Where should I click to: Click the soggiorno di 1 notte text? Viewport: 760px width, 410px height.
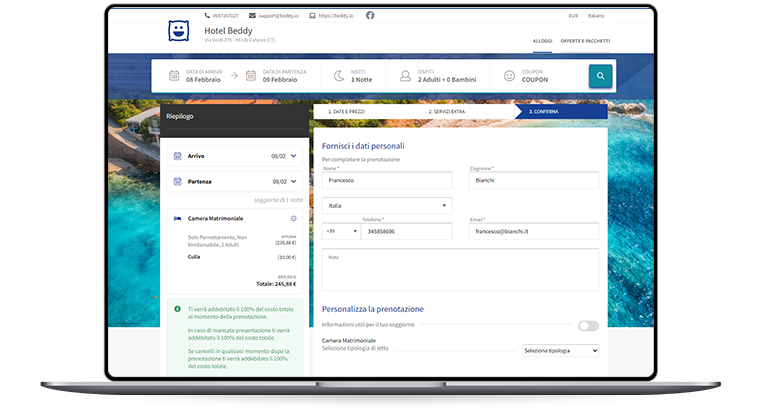pyautogui.click(x=278, y=200)
